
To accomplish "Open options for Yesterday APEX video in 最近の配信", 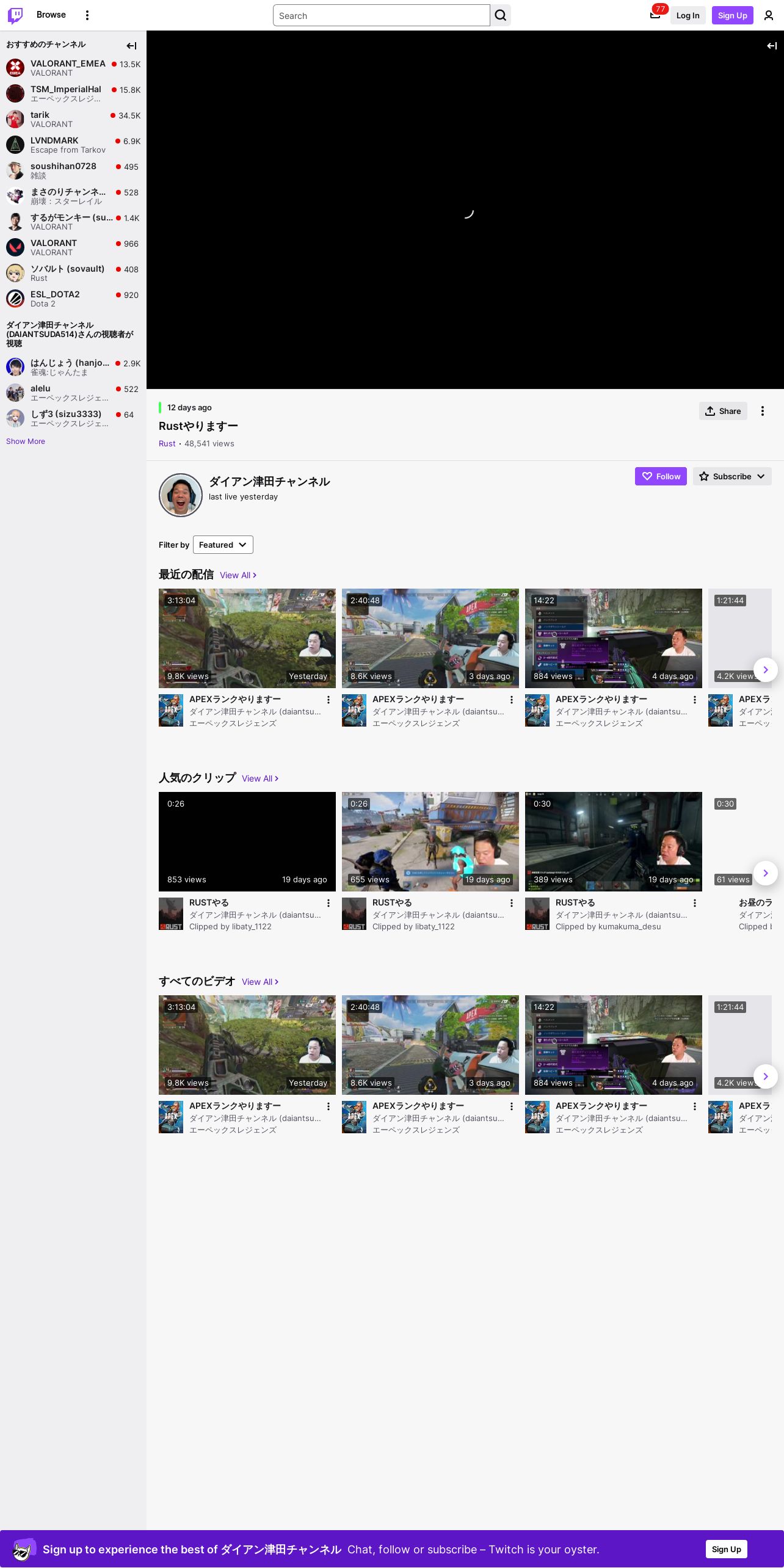I will [x=328, y=700].
